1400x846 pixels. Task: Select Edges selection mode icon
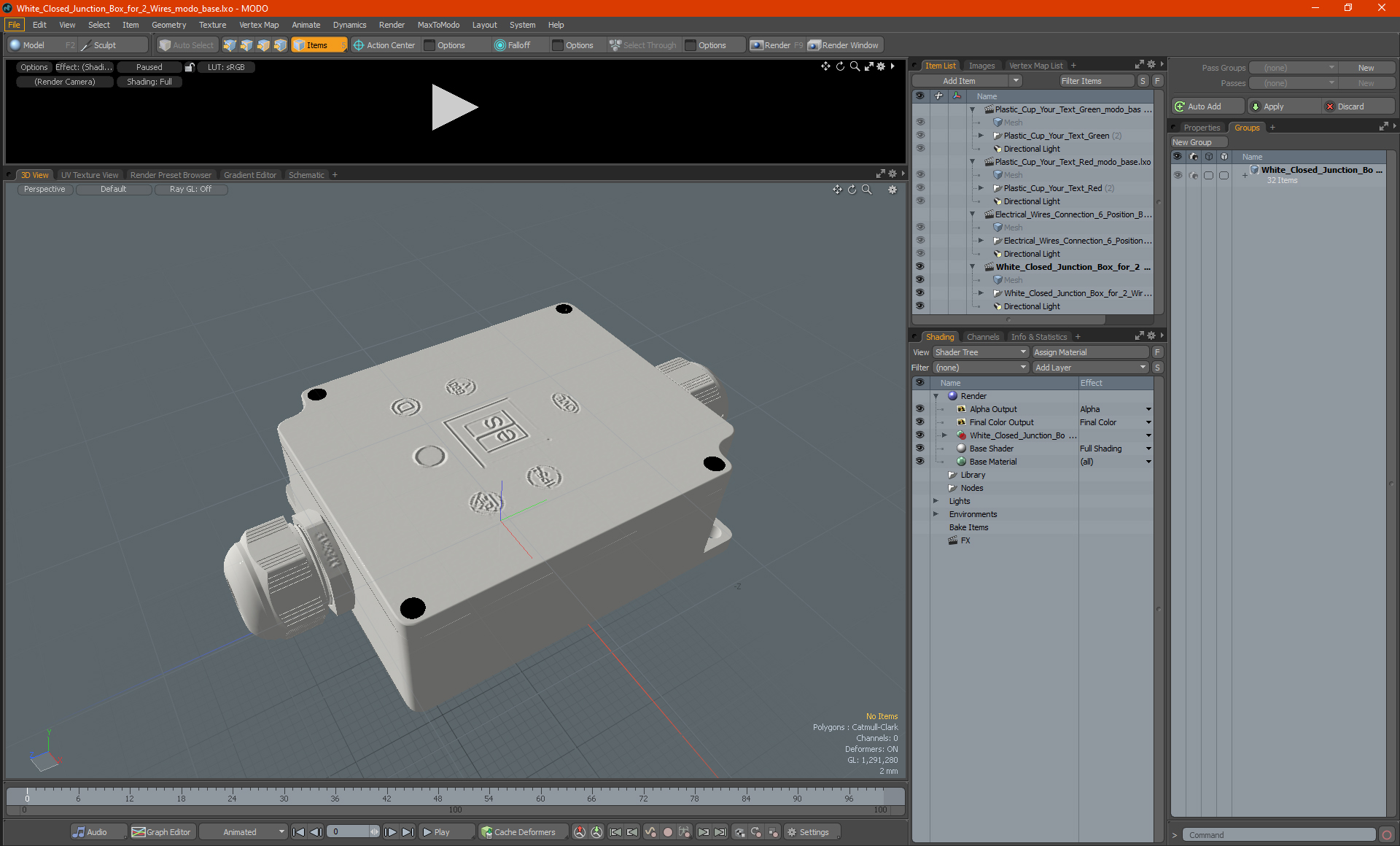[x=246, y=45]
